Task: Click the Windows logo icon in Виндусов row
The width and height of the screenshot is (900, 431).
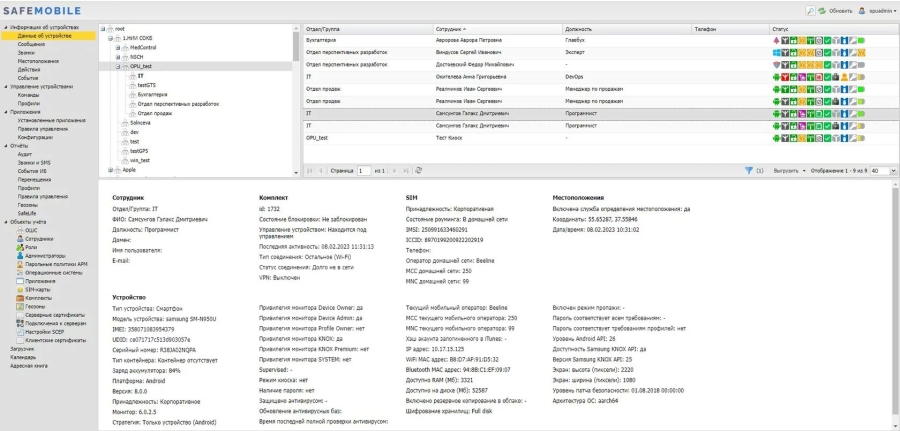Action: click(x=777, y=53)
